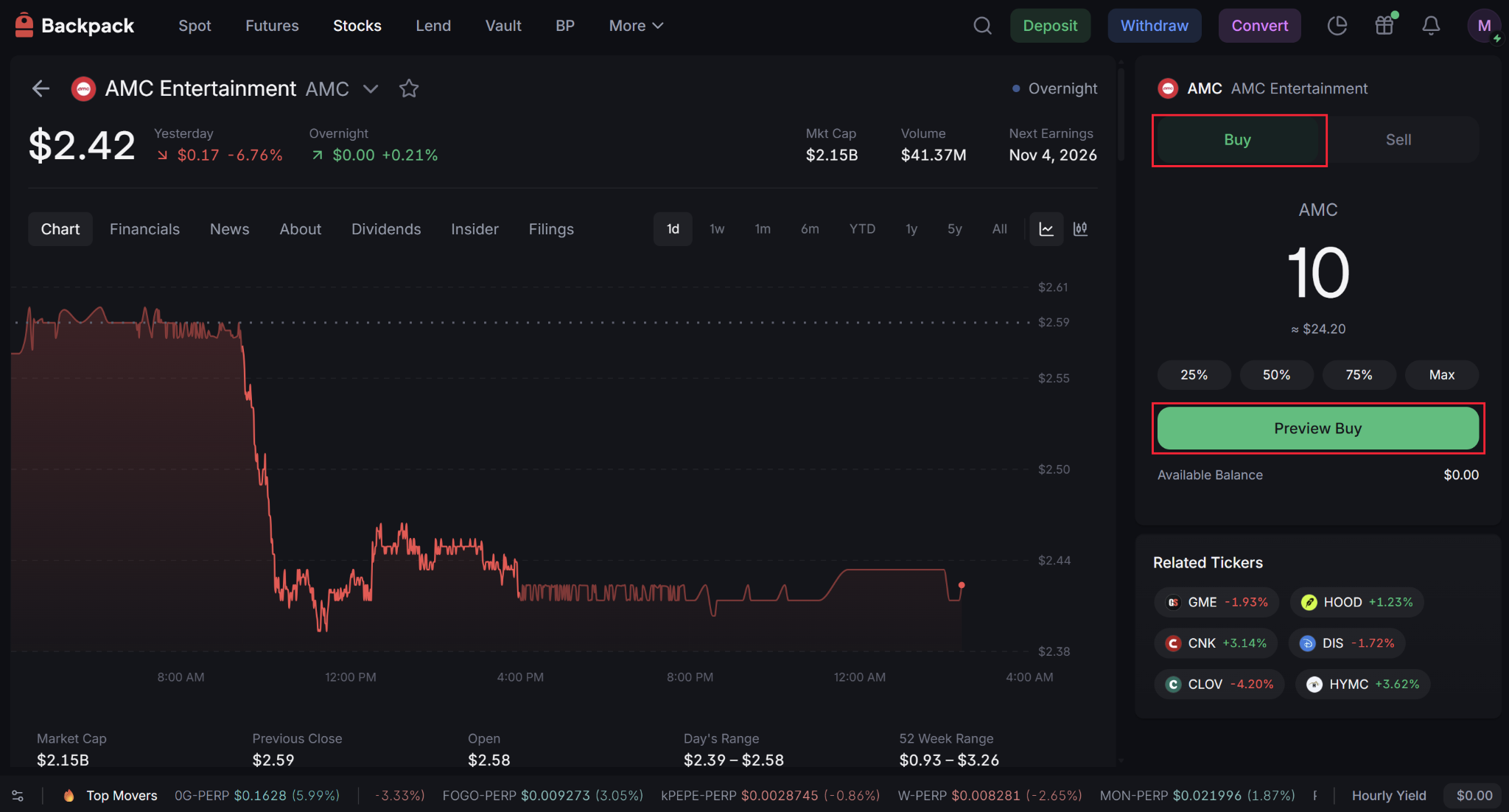The image size is (1509, 812).
Task: Switch to the About tab
Action: [300, 229]
